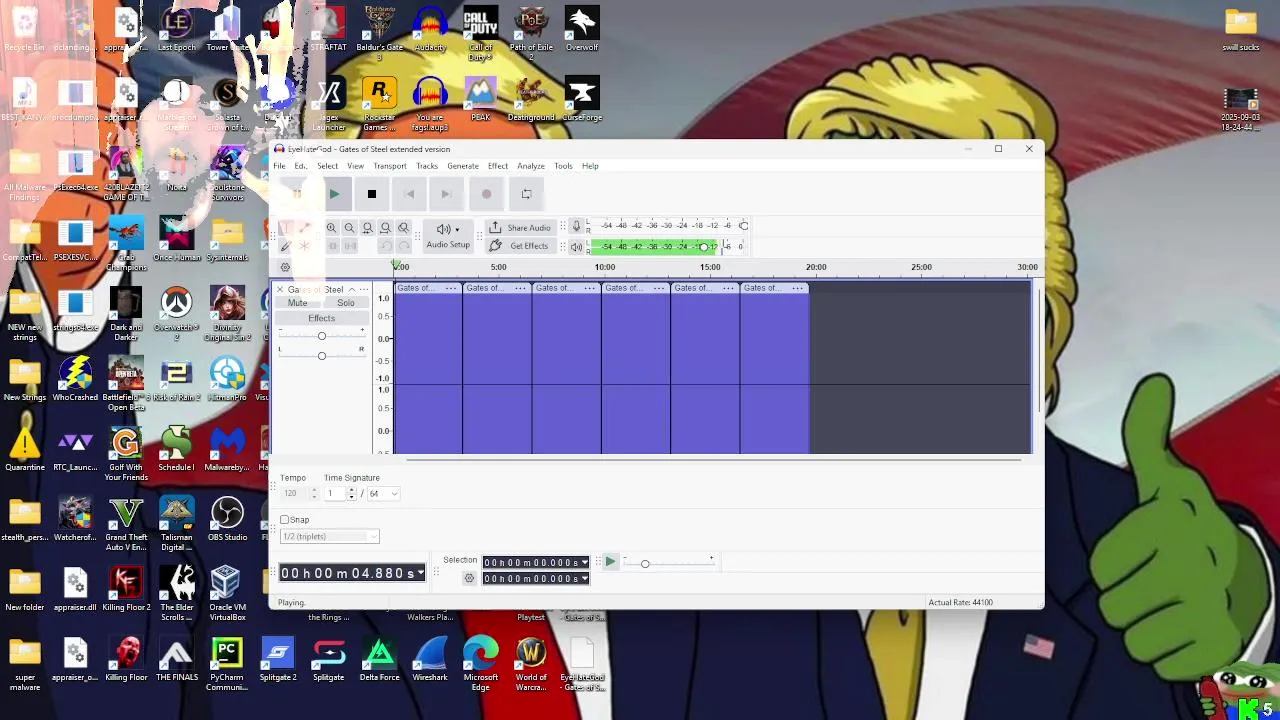Open the 1/2 (triplets) snap dropdown
The width and height of the screenshot is (1280, 720).
pos(329,537)
